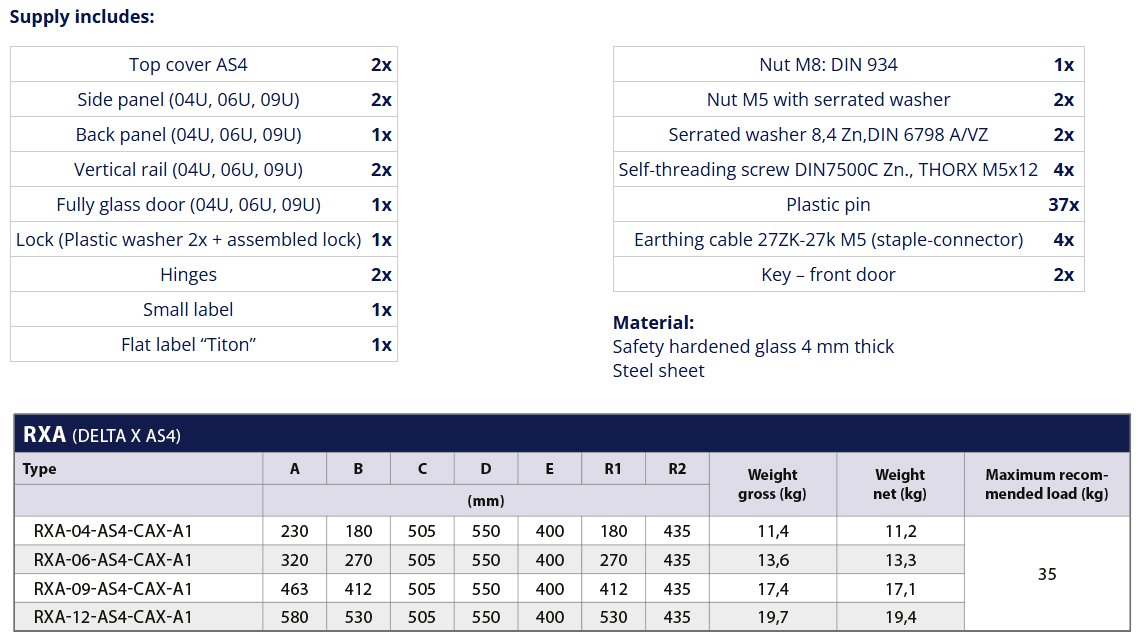Click the "RXA-12-AS4-CAX-A1" row label

coord(113,617)
